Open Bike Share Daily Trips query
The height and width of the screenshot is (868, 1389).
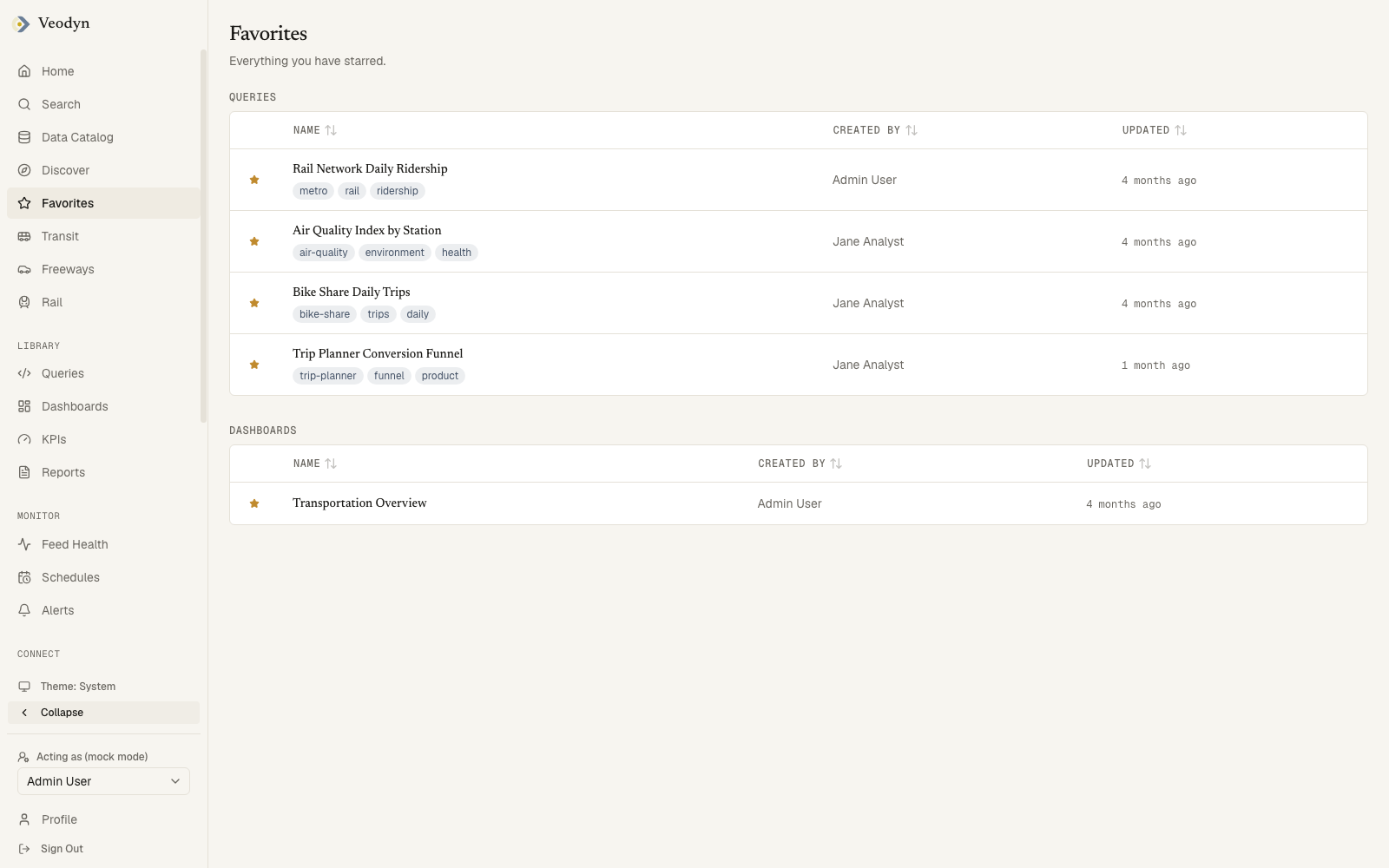coord(351,292)
